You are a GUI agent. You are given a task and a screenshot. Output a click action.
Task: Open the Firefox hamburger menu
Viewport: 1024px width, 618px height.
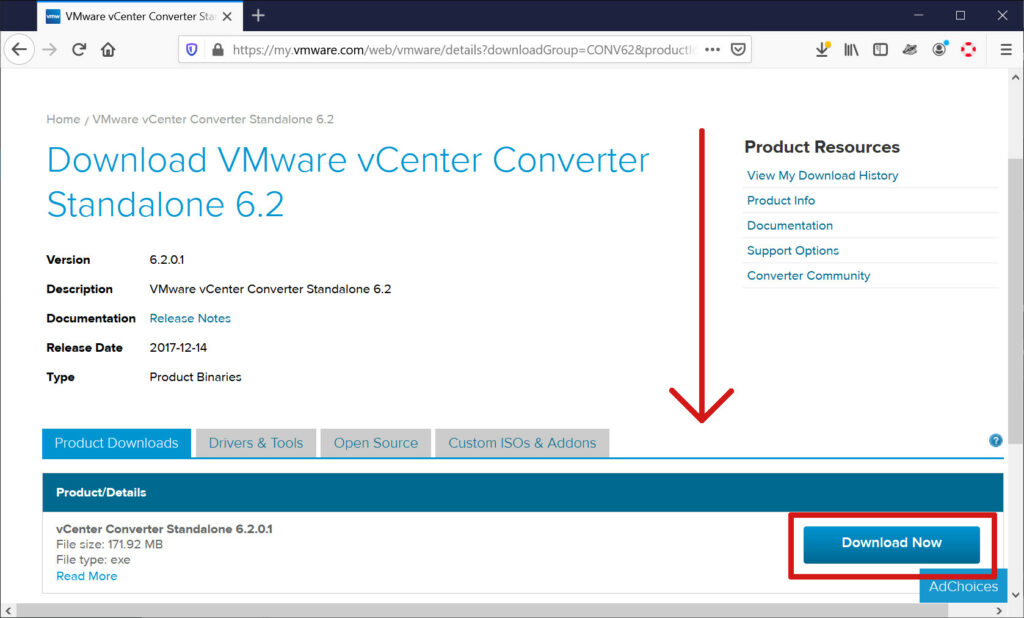click(x=1006, y=50)
